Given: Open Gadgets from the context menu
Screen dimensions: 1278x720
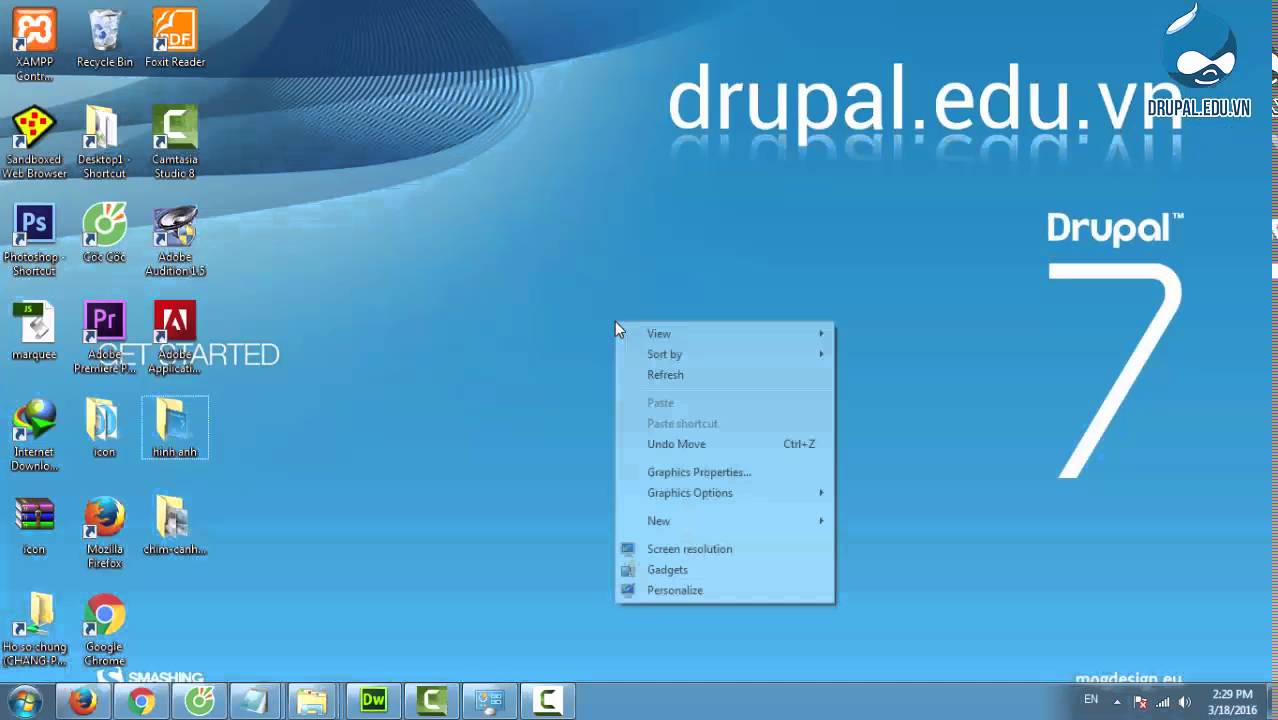Looking at the screenshot, I should pyautogui.click(x=725, y=570).
